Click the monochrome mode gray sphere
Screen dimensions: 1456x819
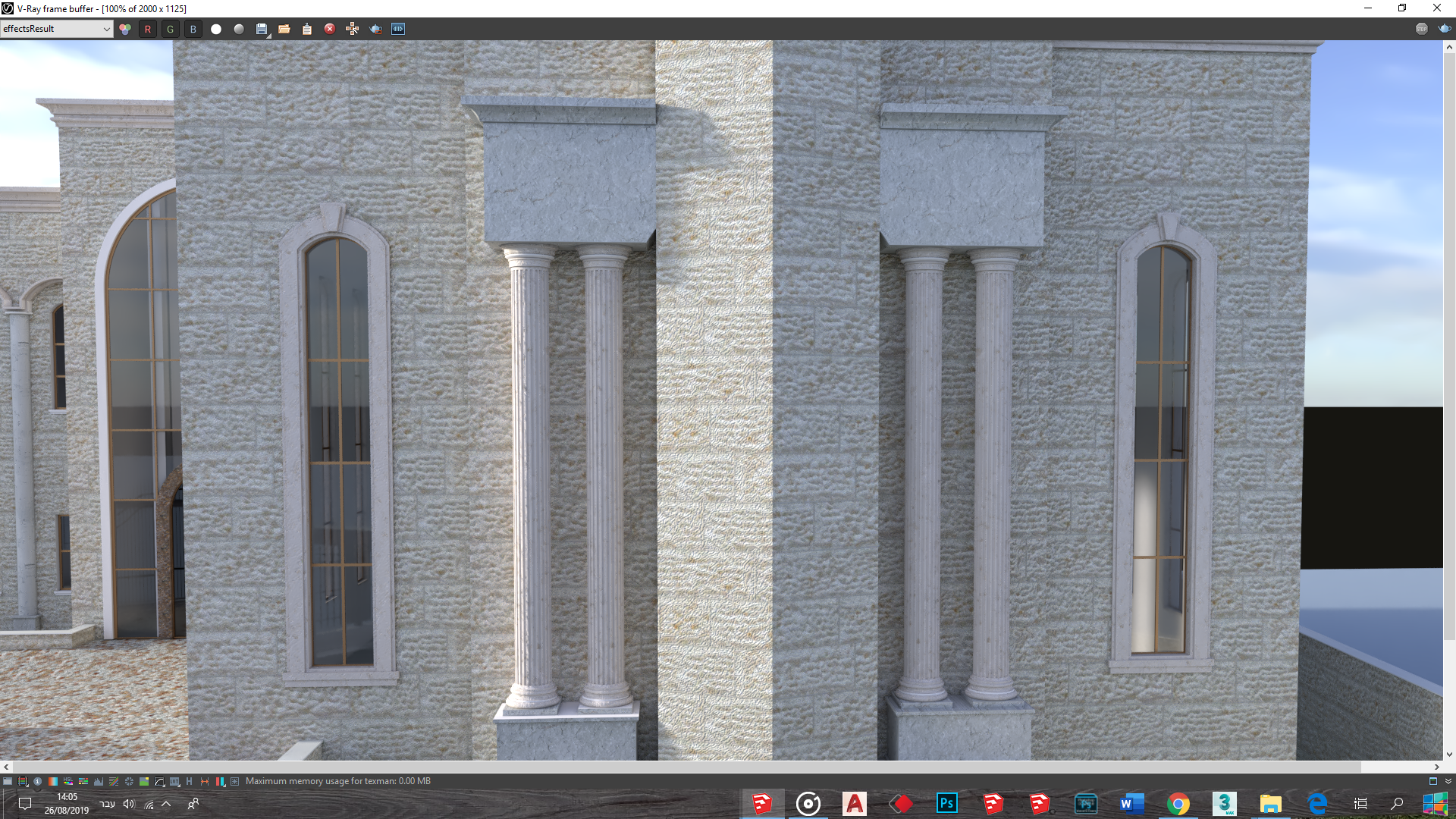(239, 29)
